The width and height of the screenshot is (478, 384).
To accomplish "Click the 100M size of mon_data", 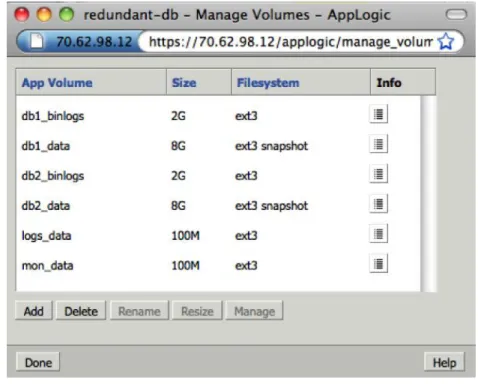I will (185, 266).
